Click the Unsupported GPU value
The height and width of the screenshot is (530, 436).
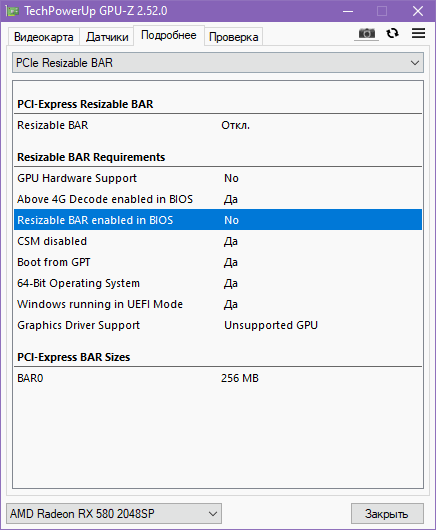[x=271, y=325]
